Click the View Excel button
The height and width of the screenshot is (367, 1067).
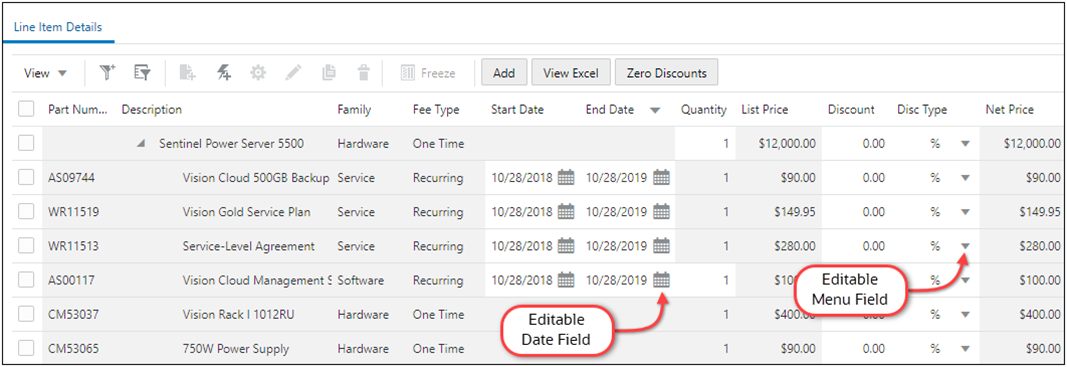pyautogui.click(x=571, y=73)
